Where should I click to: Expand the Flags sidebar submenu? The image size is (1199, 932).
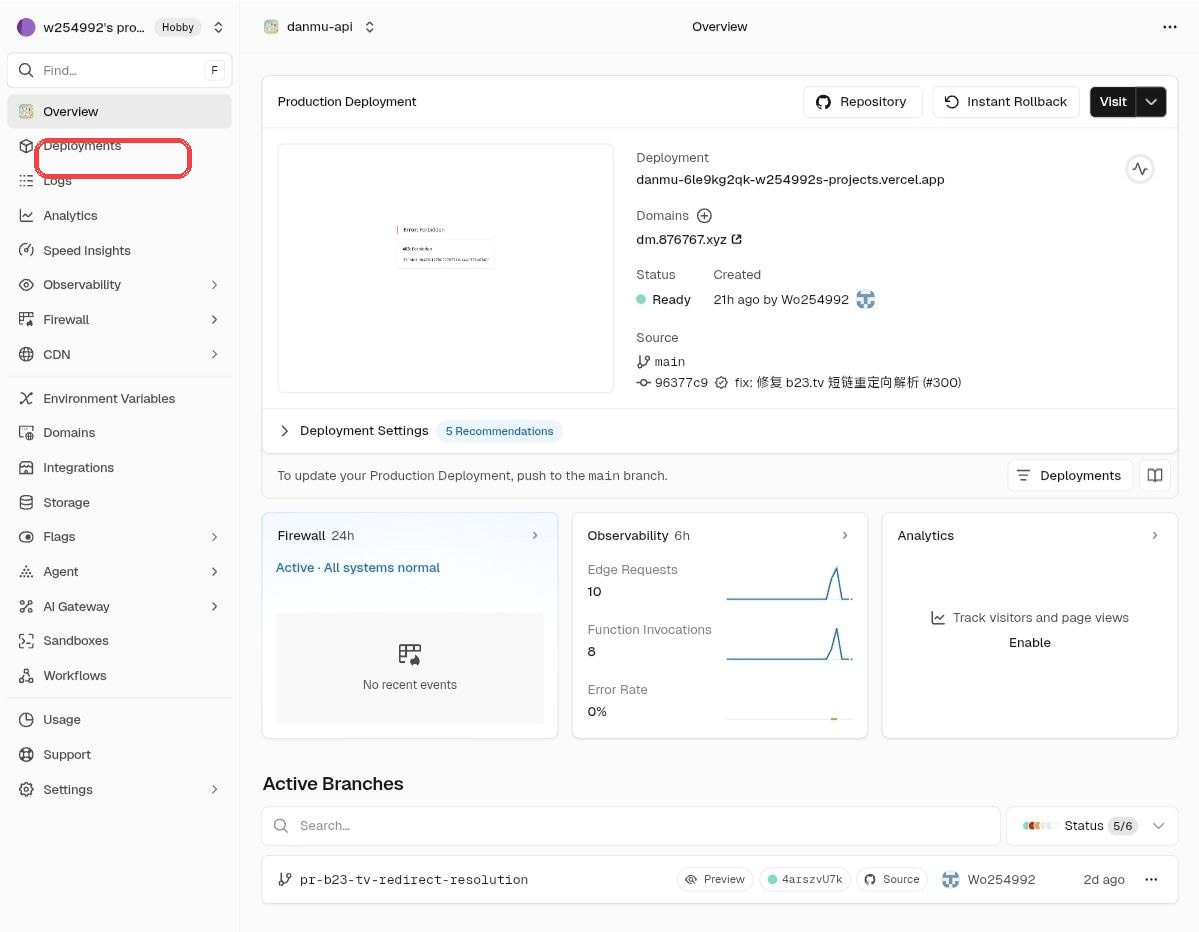click(214, 537)
